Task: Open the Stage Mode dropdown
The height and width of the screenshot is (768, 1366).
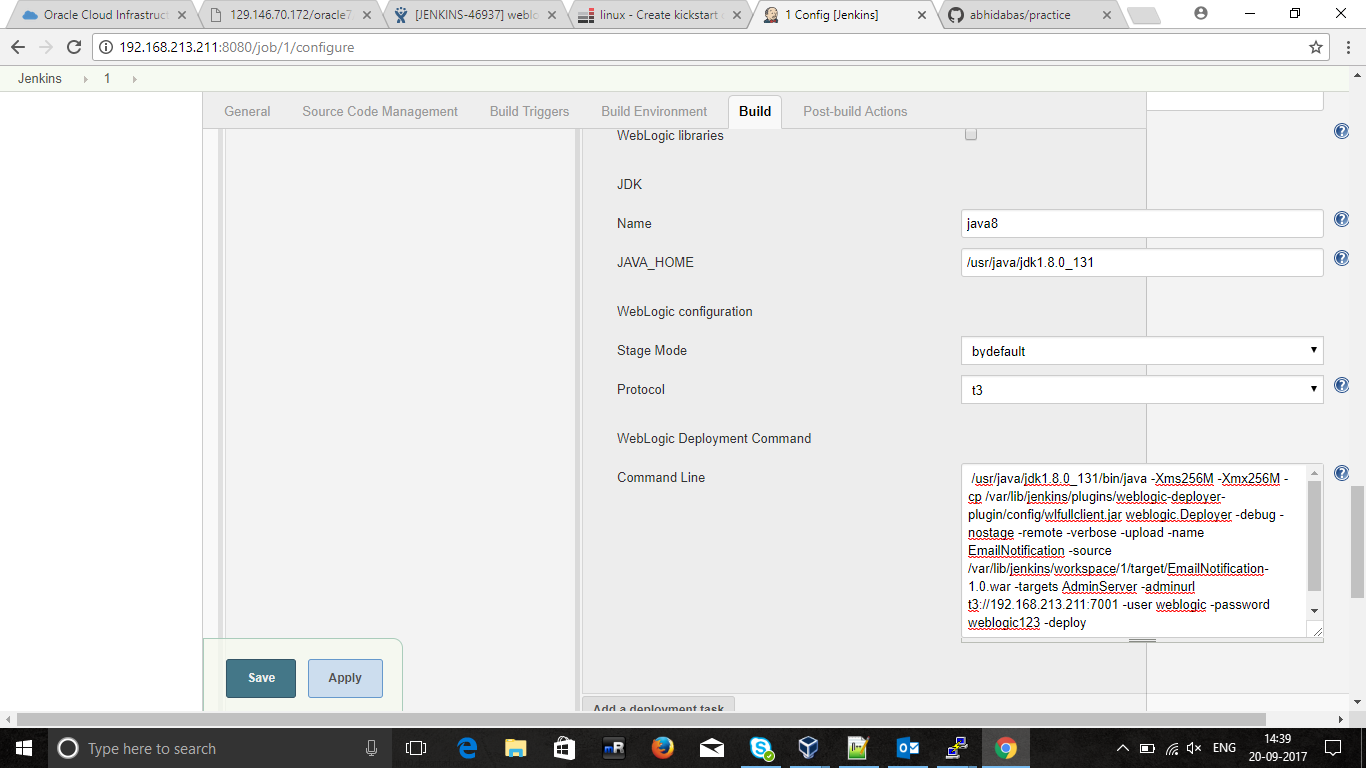Action: (x=1141, y=351)
